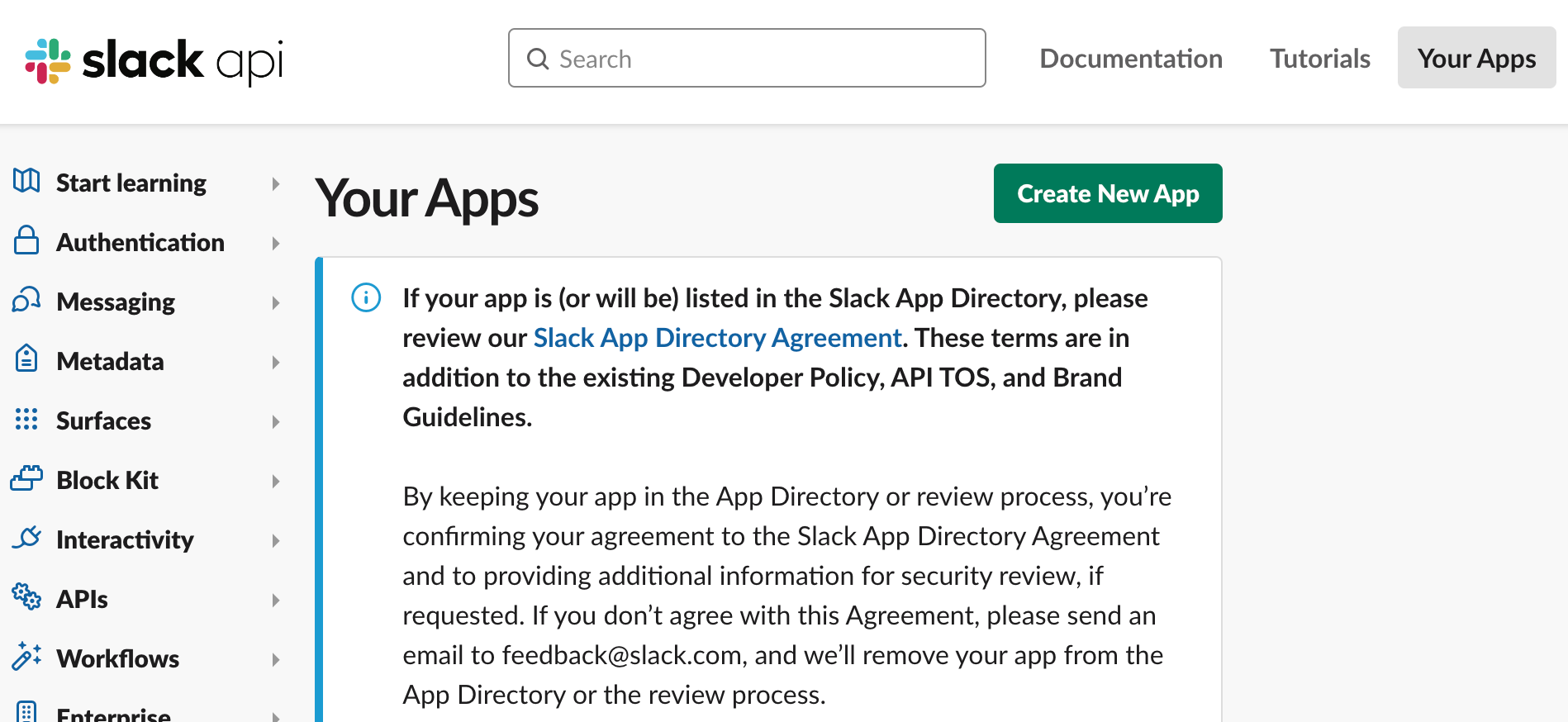Click the Block Kit brick icon
Screen dimensions: 1568x722
coord(26,477)
